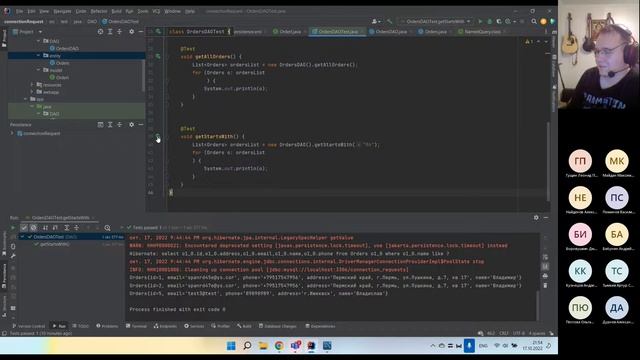Open the Refactor menu
Viewport: 640px width, 360px height.
pos(99,11)
